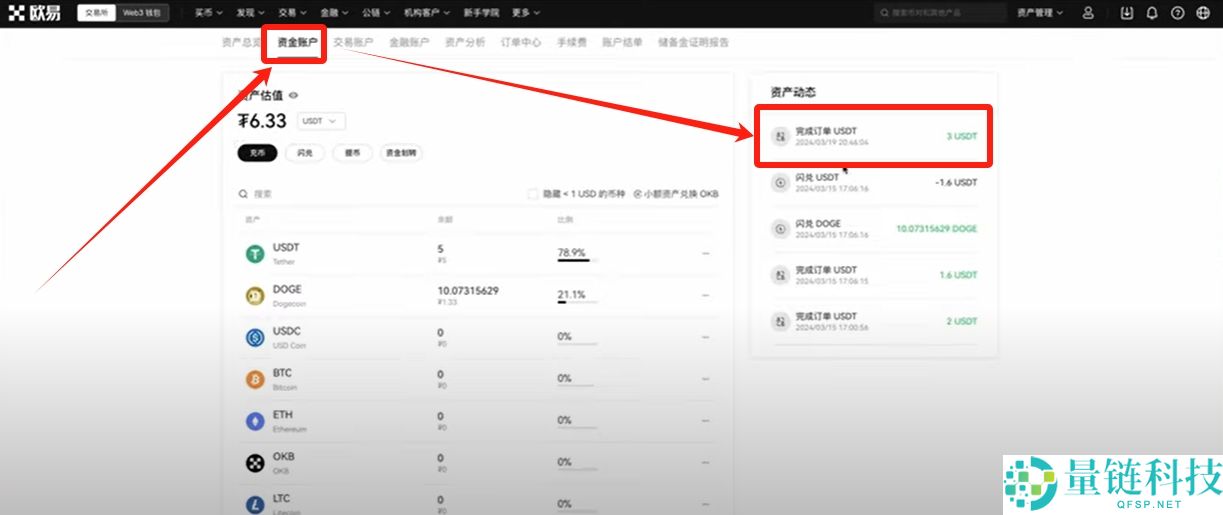Open the USDT valuation currency dropdown

tap(321, 121)
